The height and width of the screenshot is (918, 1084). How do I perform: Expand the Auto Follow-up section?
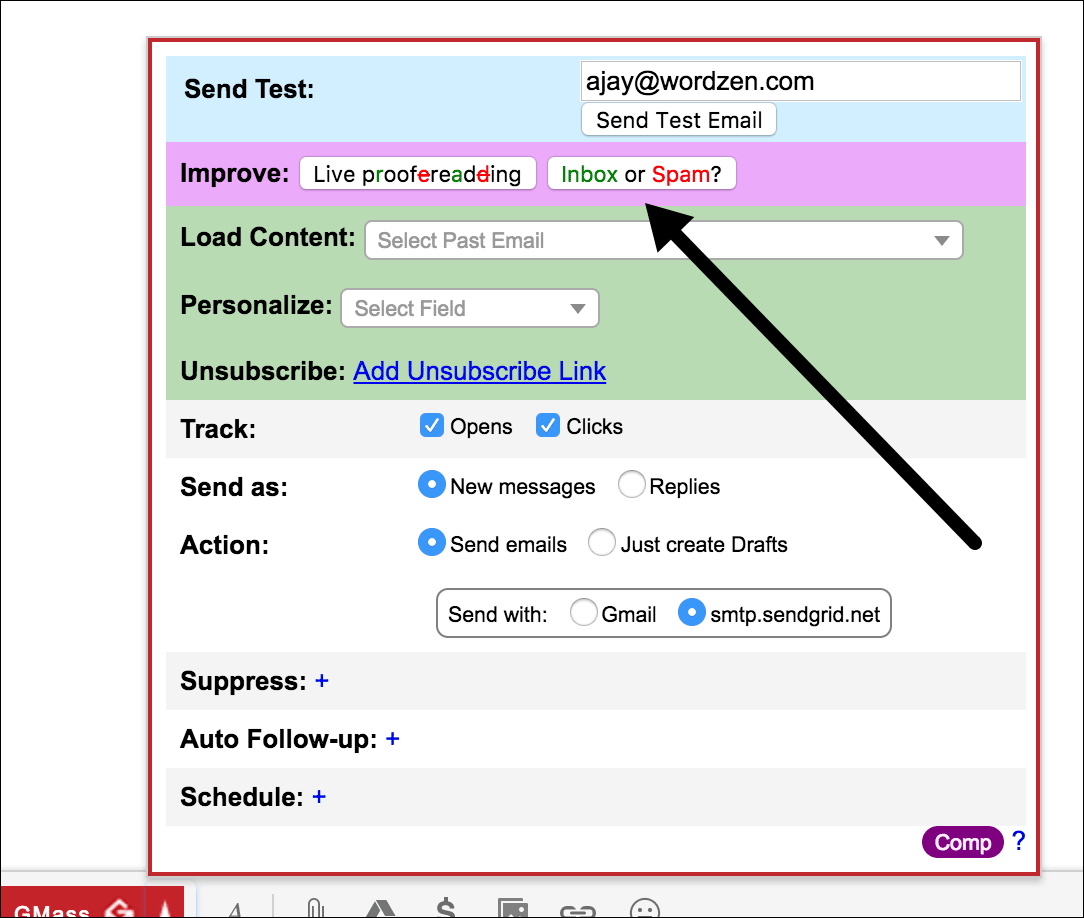[392, 738]
